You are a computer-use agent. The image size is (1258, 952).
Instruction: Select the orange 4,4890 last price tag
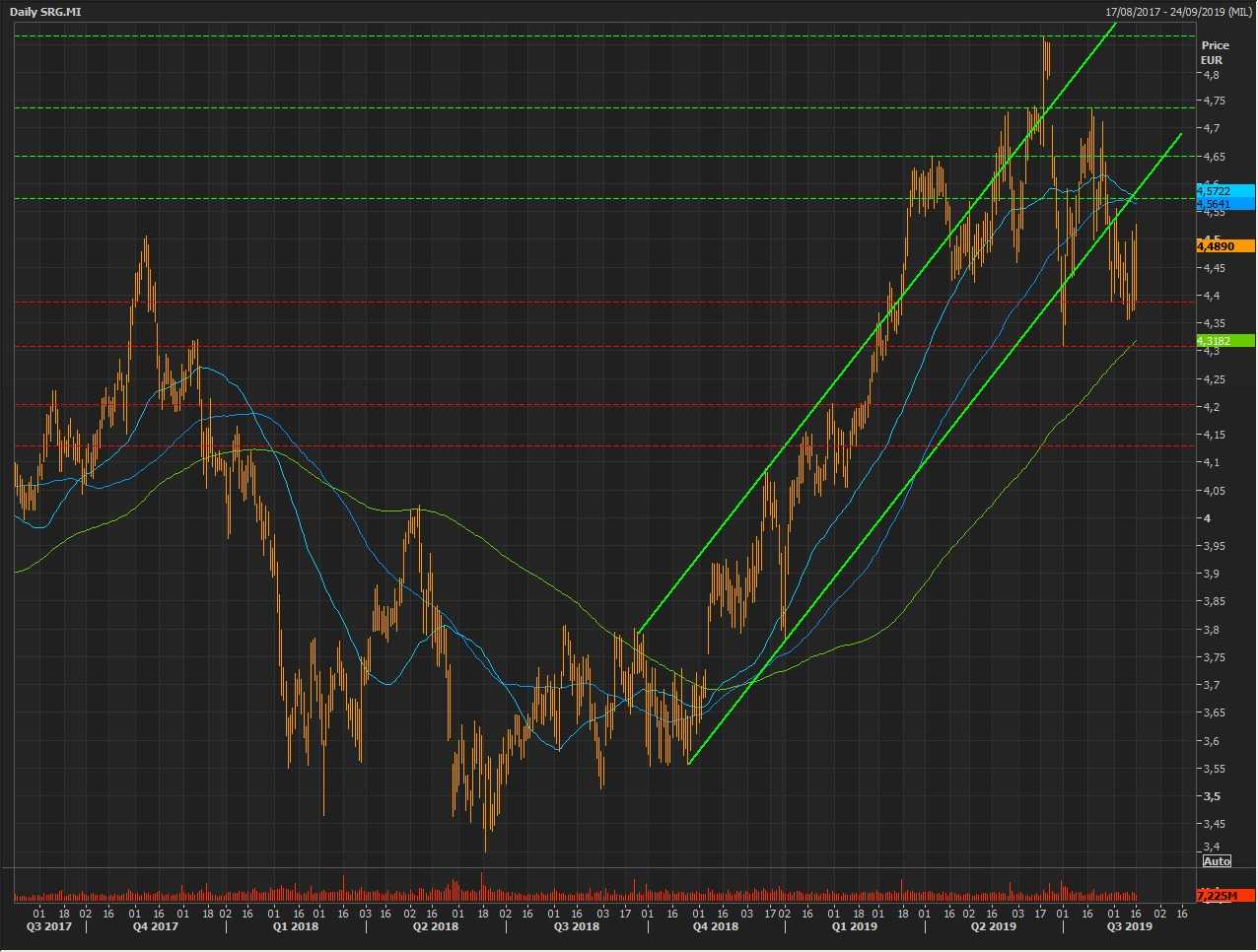[x=1225, y=246]
